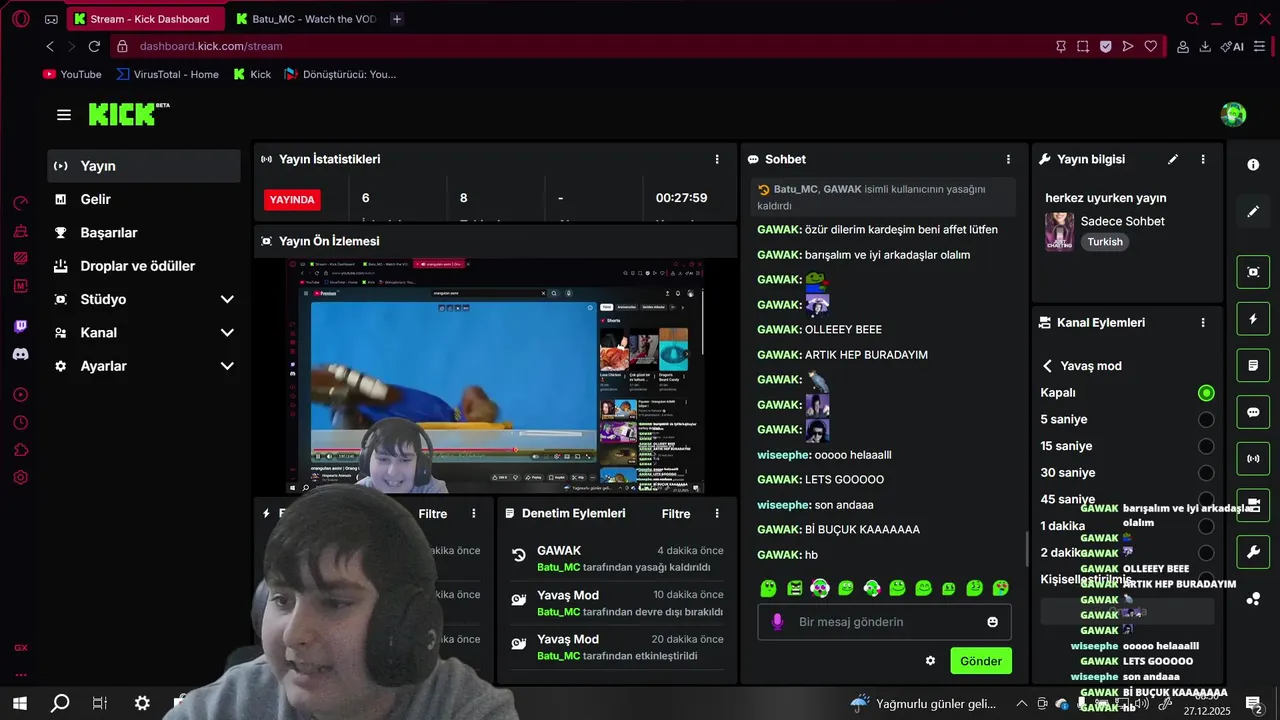1280x720 pixels.
Task: Click the three-circles icon at rail bottom
Action: coord(1253,599)
